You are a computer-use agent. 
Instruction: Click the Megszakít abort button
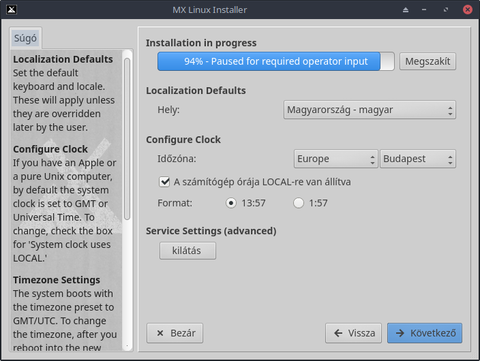coord(428,61)
